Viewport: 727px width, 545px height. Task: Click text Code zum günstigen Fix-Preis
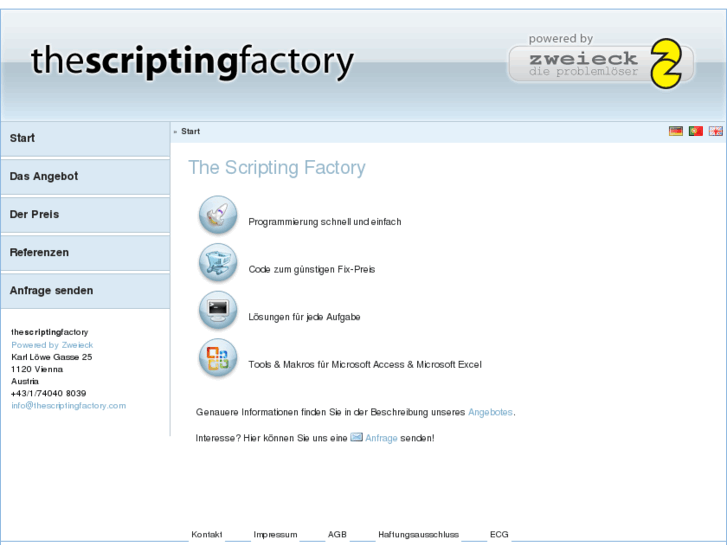(x=312, y=269)
